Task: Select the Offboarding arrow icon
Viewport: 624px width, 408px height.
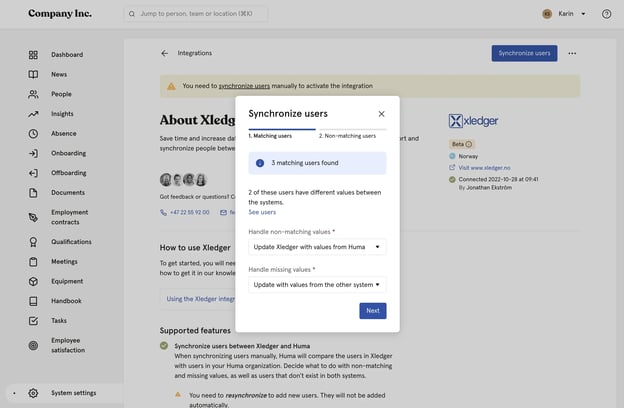Action: [33, 173]
